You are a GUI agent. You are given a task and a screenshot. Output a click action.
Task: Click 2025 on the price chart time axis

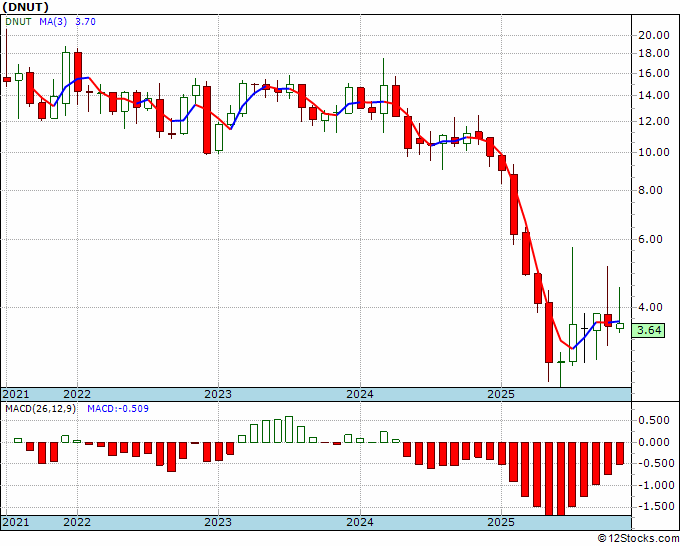tap(501, 394)
